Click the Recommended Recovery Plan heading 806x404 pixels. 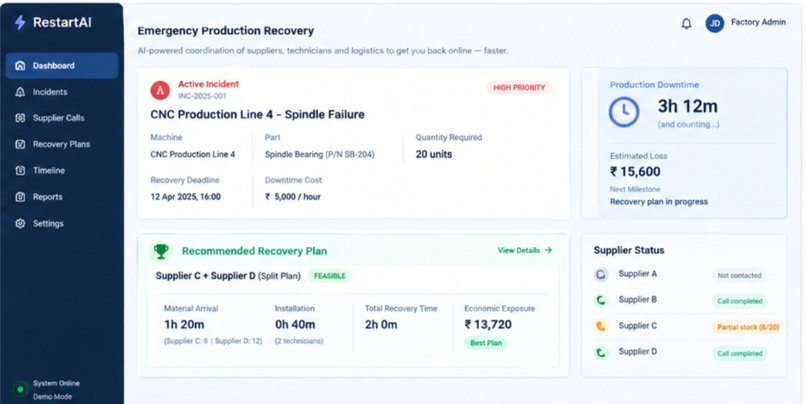(x=254, y=251)
